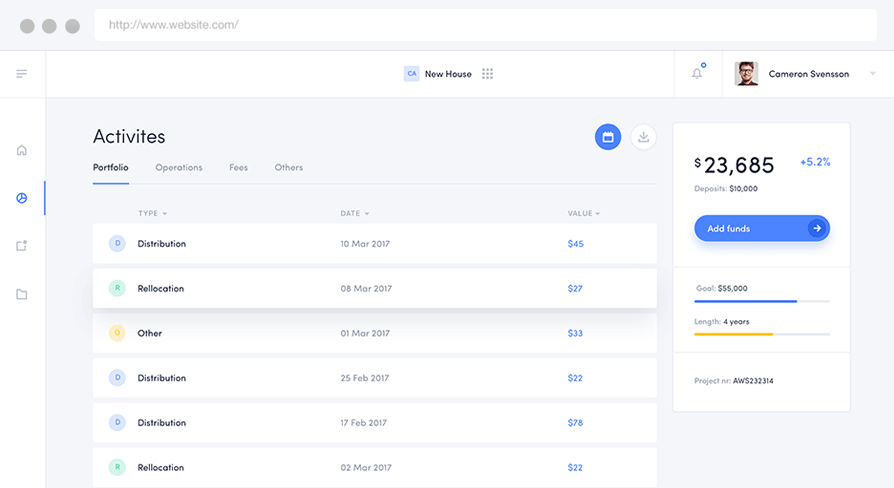Screen dimensions: 894x488
Task: Click the Add funds button
Action: click(762, 229)
